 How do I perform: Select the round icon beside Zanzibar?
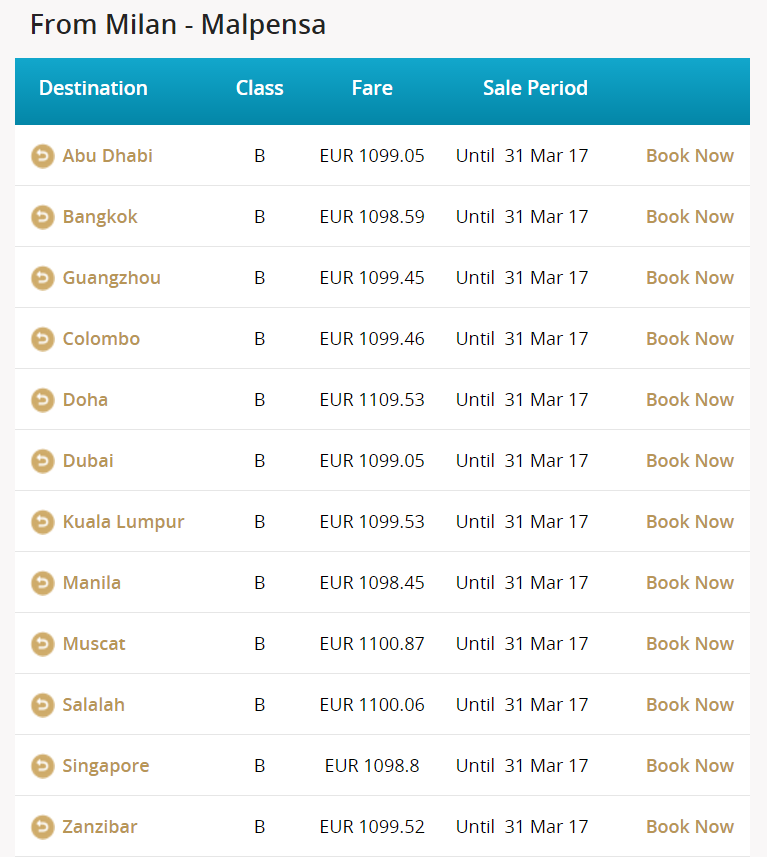[x=43, y=827]
